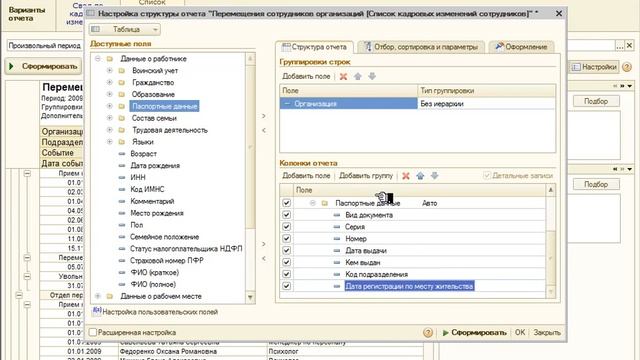Remove field from report columns arrow
The width and height of the screenshot is (640, 360).
[264, 258]
